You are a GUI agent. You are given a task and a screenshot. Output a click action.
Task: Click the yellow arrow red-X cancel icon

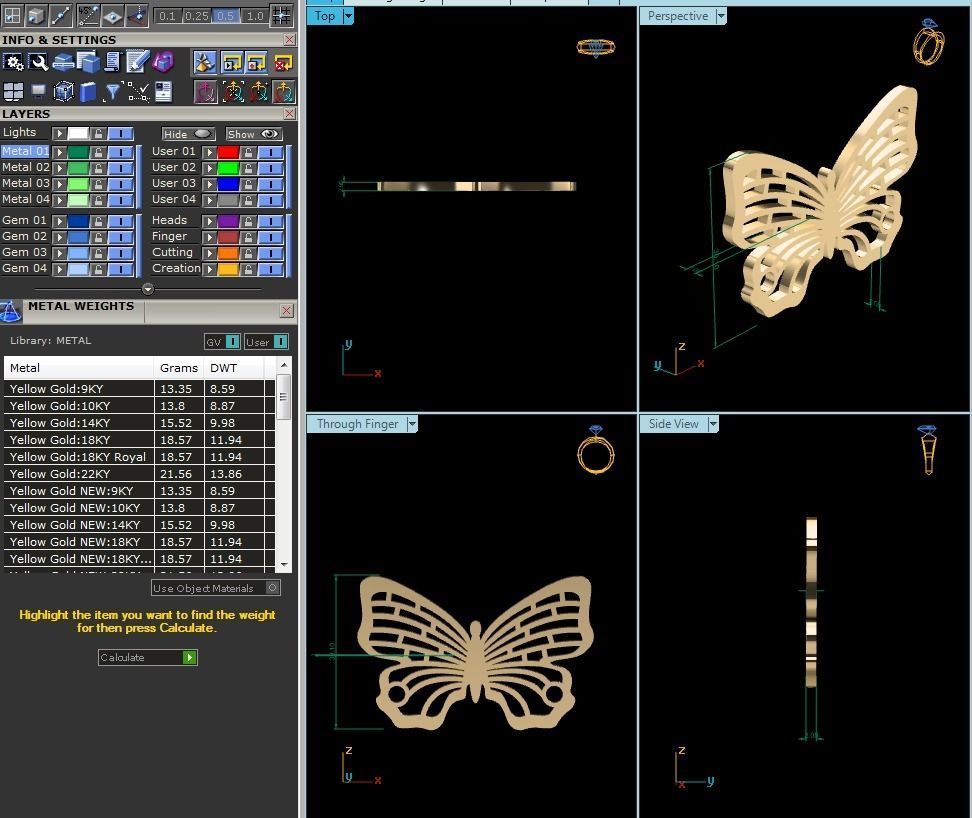click(283, 63)
